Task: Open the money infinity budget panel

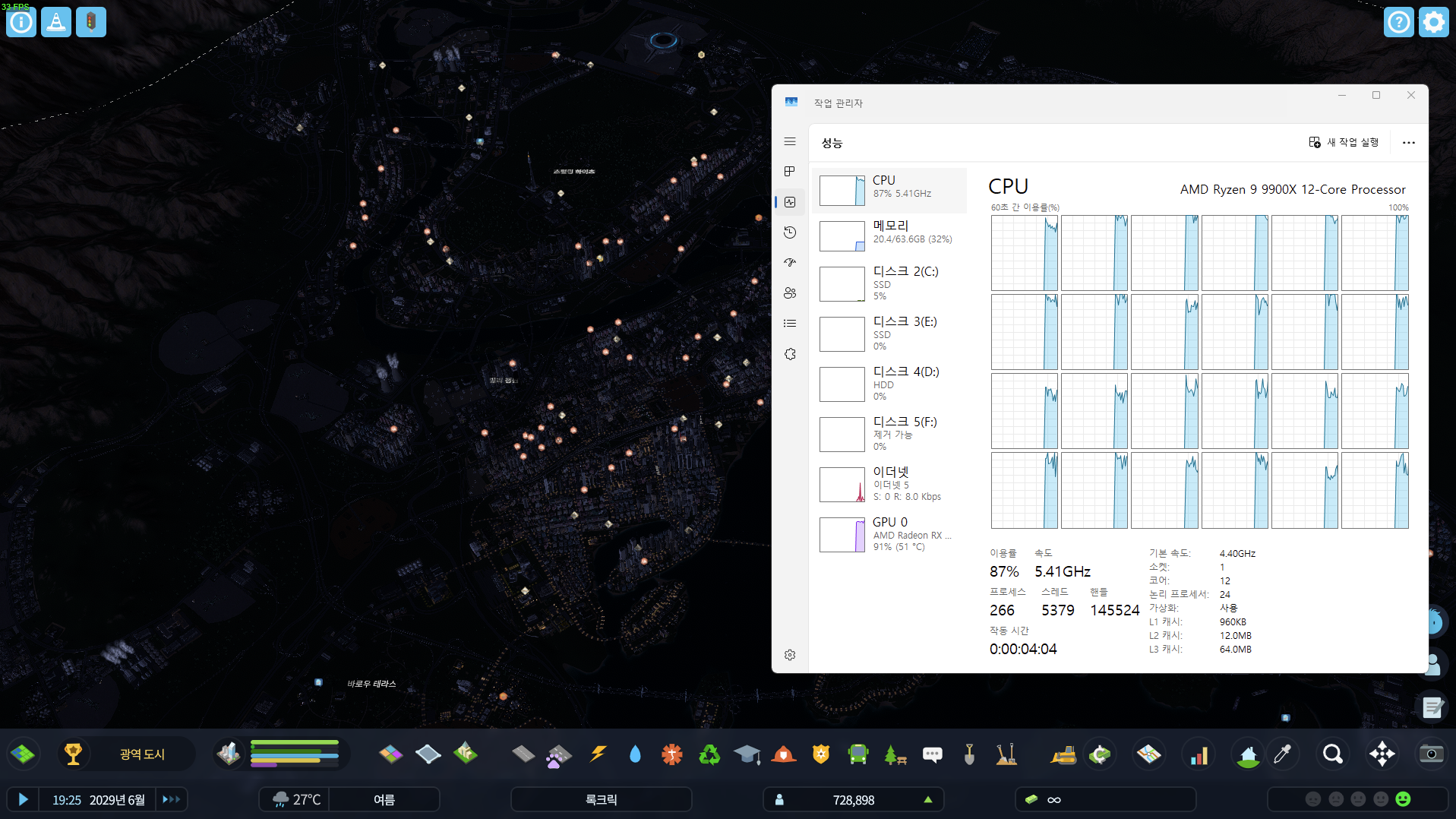Action: (1105, 799)
